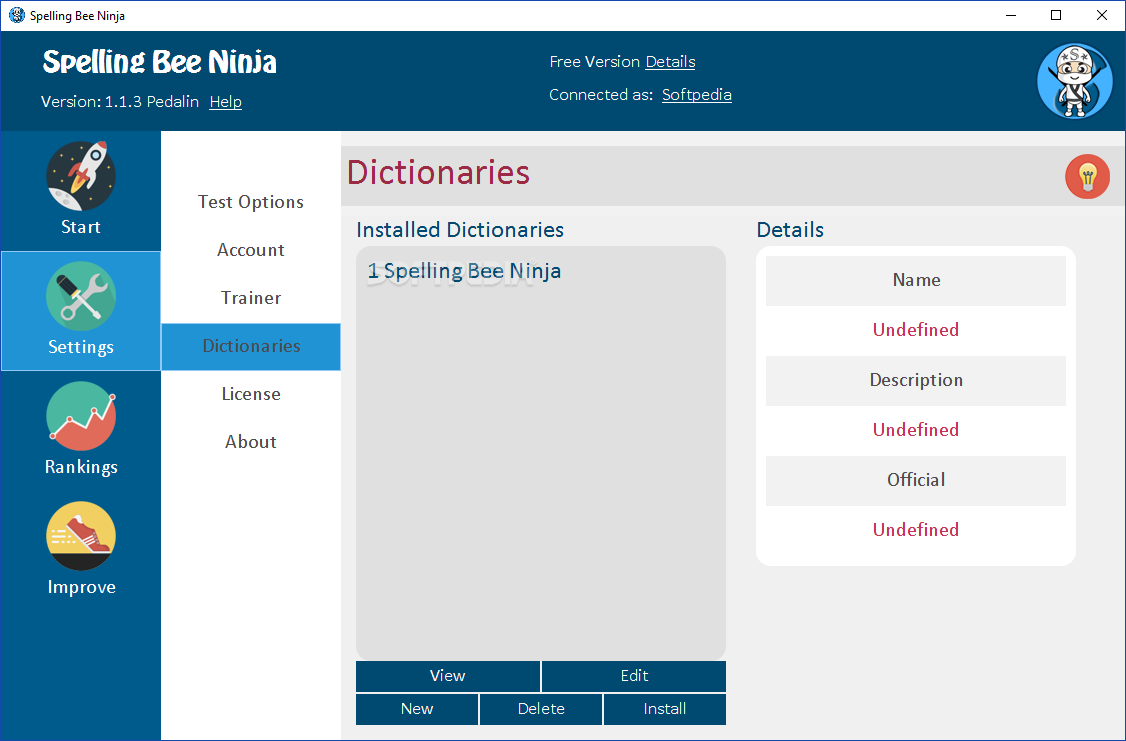Click the Install dictionary button
This screenshot has height=741, width=1126.
665,709
